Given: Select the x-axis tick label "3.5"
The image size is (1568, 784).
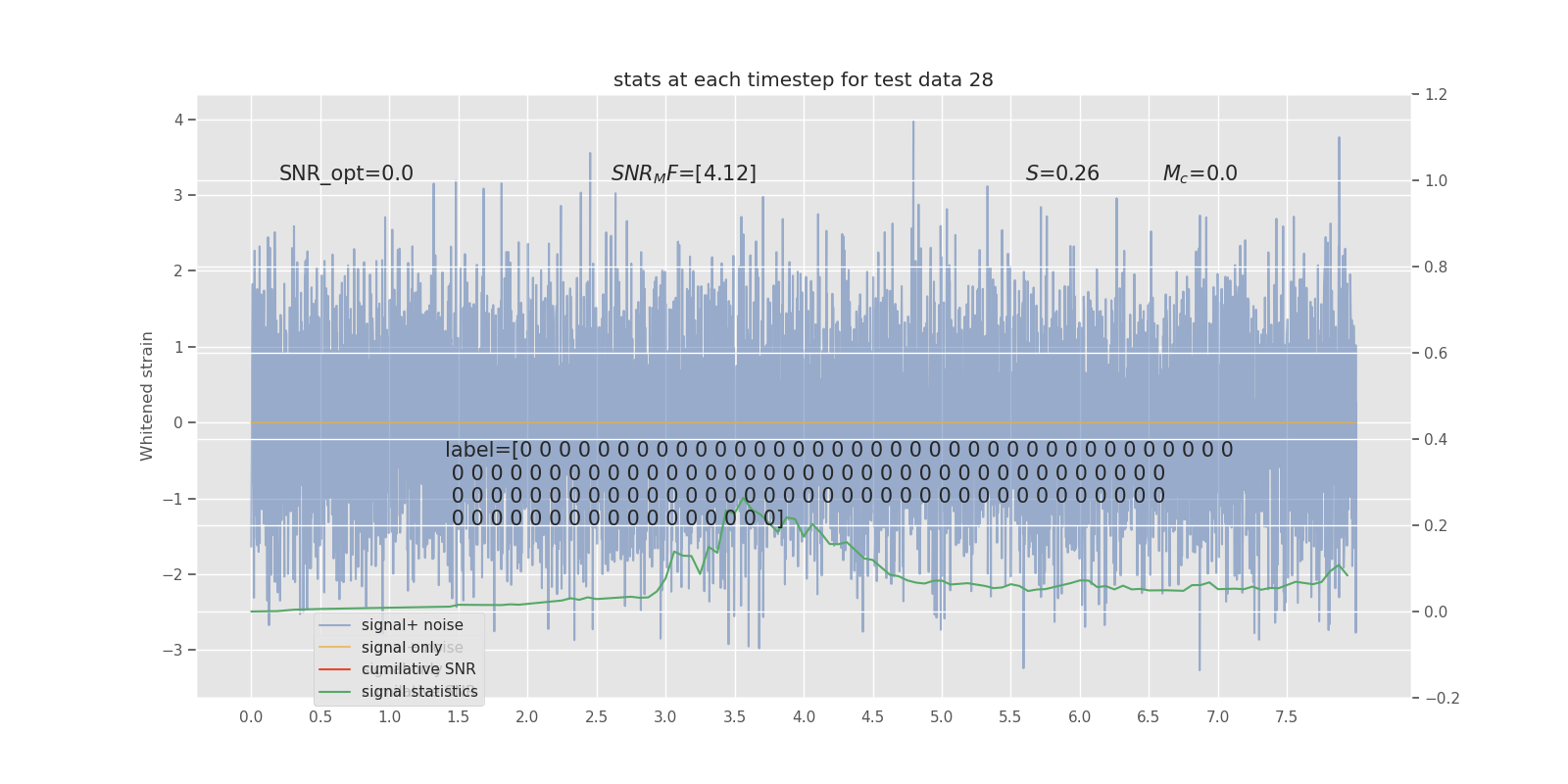Looking at the screenshot, I should pyautogui.click(x=735, y=717).
